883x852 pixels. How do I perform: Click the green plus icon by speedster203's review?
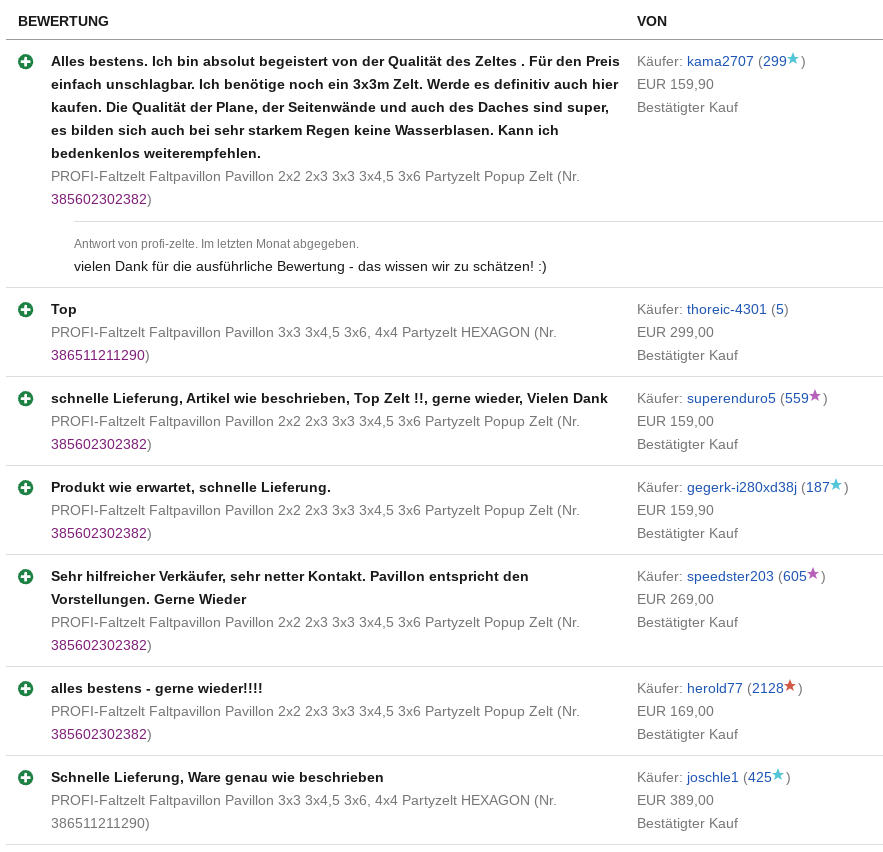[x=25, y=577]
